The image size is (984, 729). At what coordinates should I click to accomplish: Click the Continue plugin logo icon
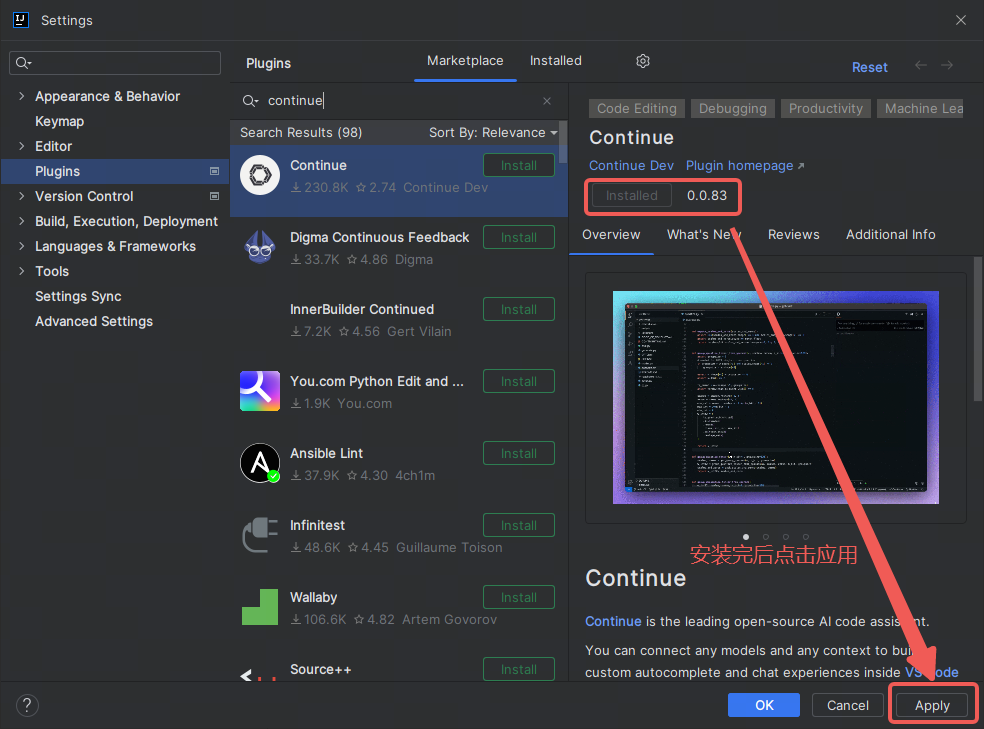pyautogui.click(x=260, y=175)
